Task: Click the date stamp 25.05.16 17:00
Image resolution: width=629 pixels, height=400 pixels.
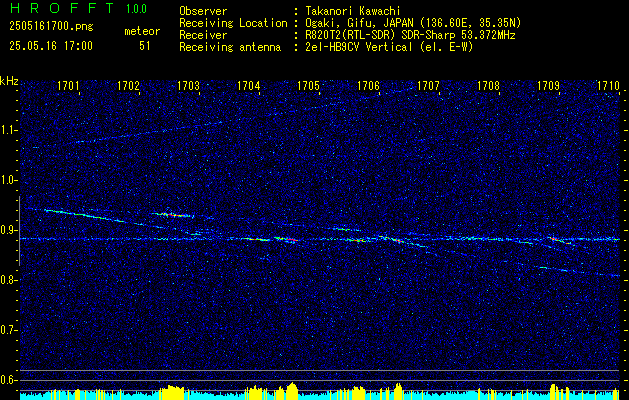Action: click(x=51, y=46)
